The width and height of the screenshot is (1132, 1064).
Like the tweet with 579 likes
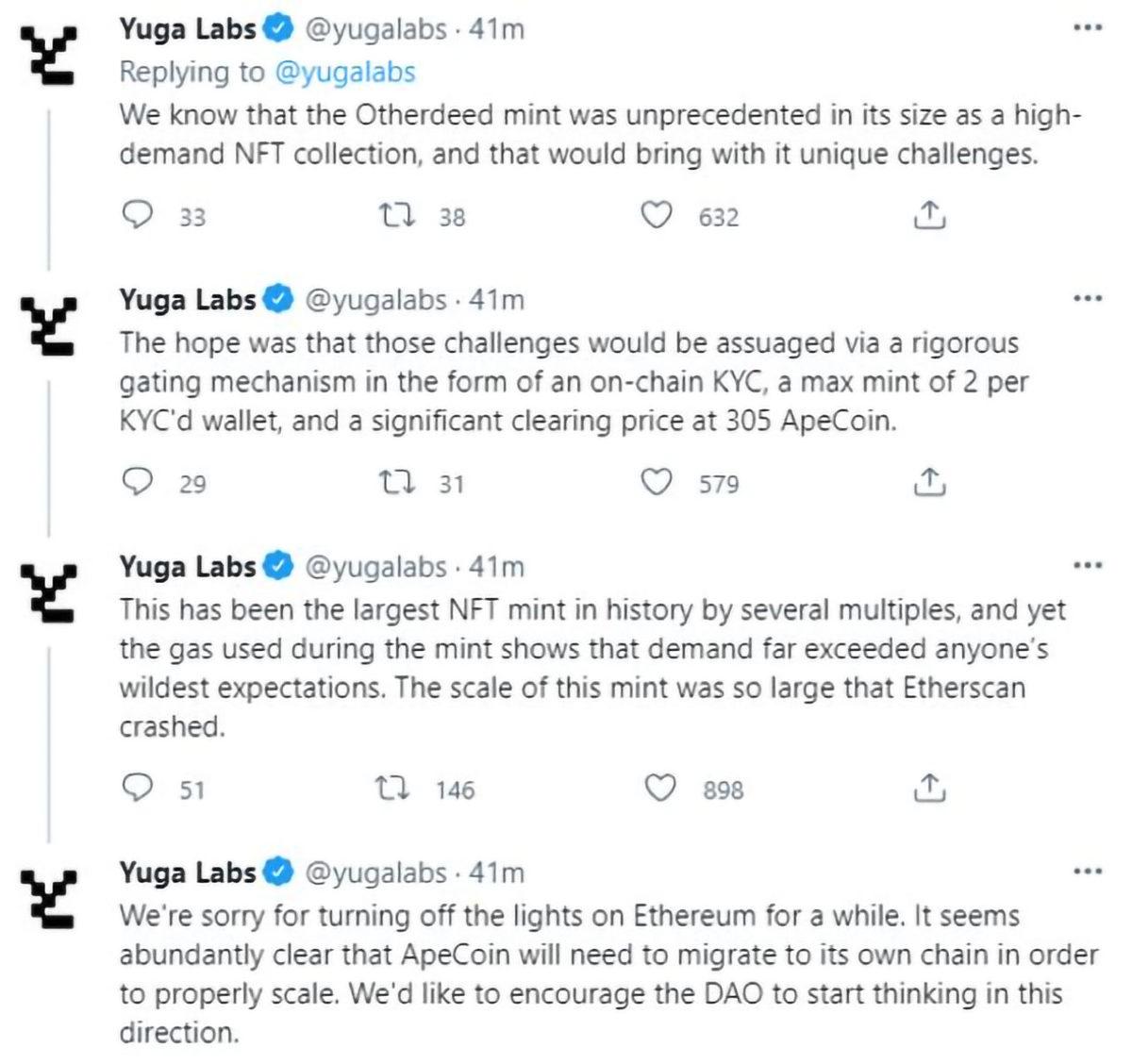pos(657,483)
